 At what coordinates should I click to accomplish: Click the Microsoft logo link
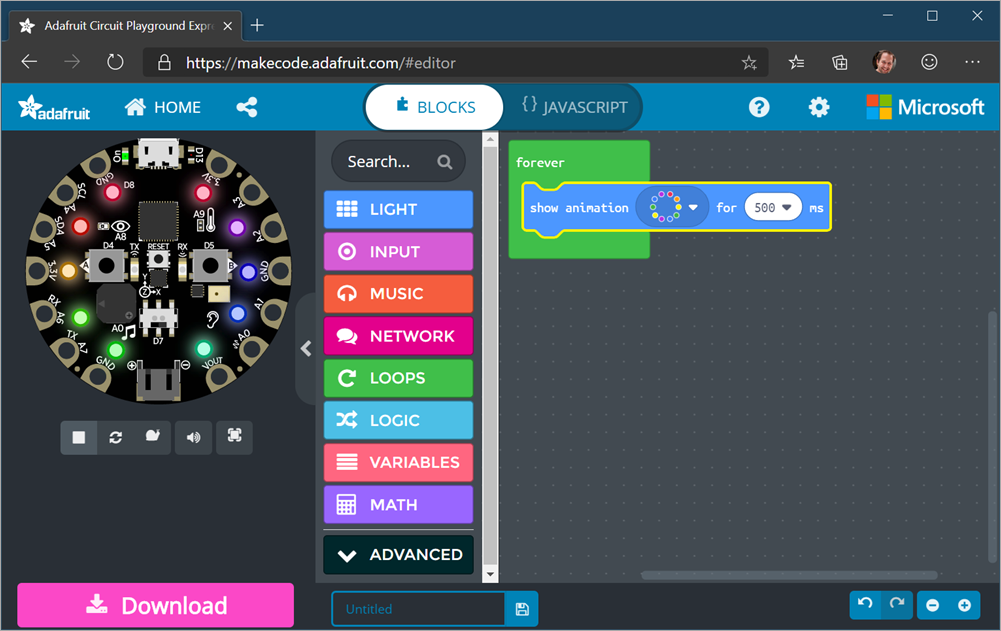coord(925,107)
